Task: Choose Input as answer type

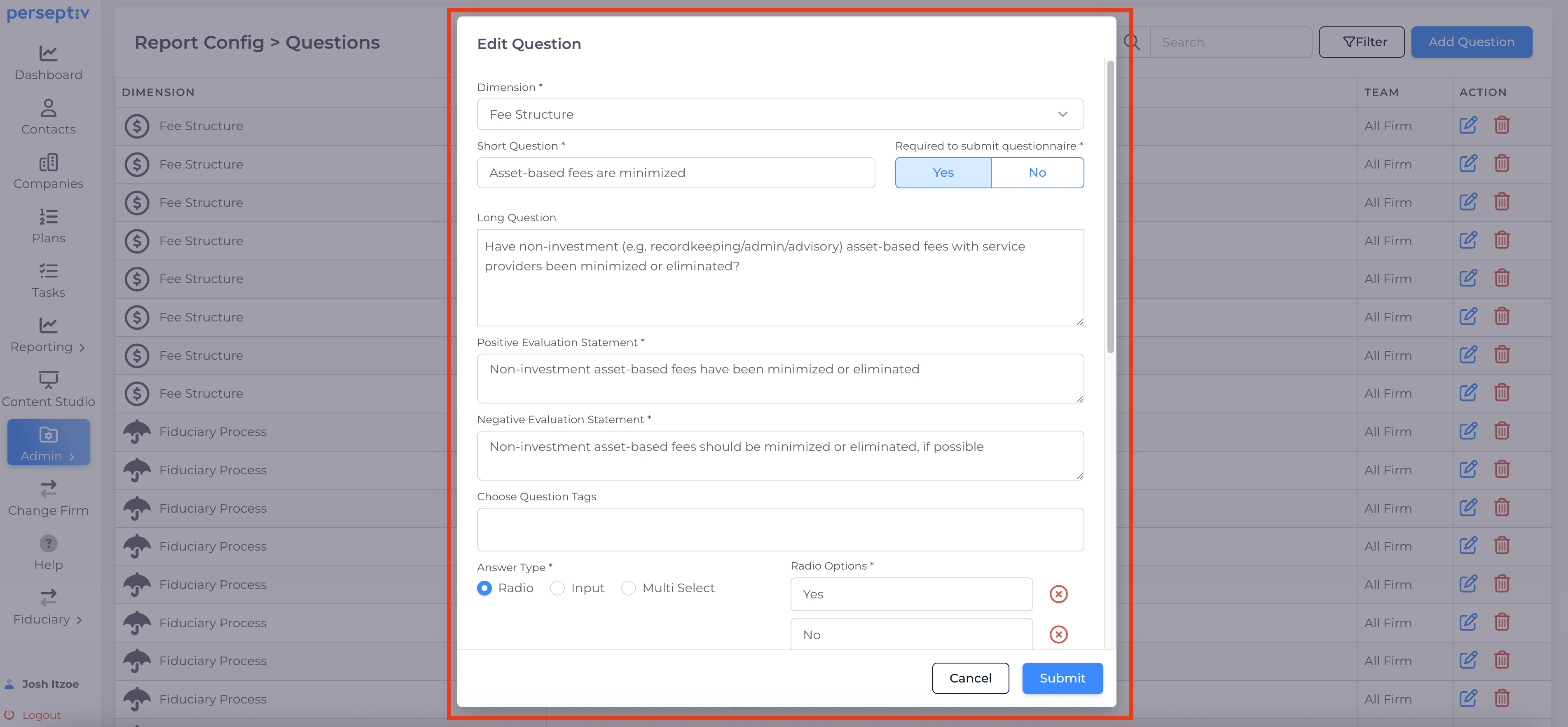Action: tap(557, 588)
